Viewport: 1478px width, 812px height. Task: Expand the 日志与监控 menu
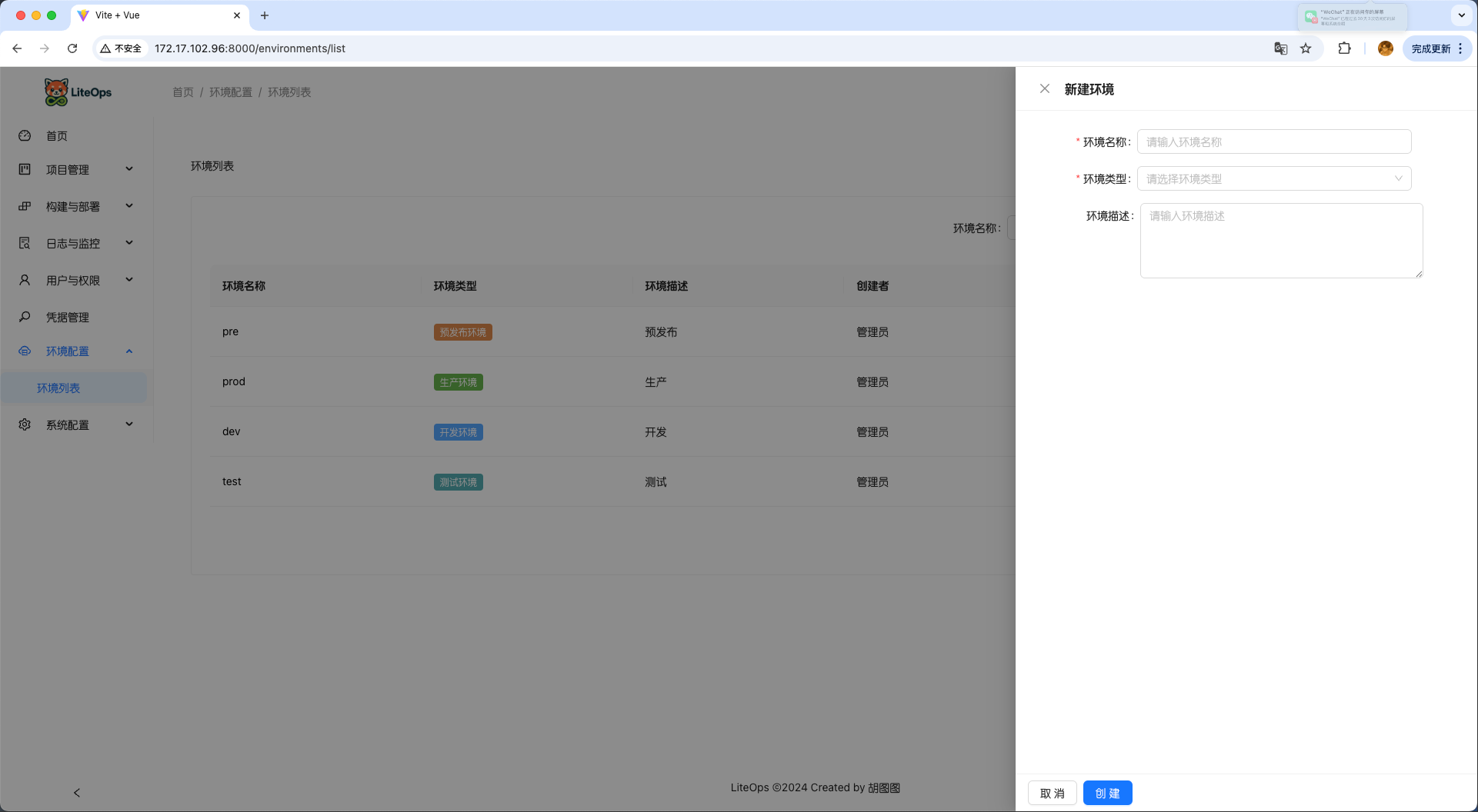pos(77,244)
